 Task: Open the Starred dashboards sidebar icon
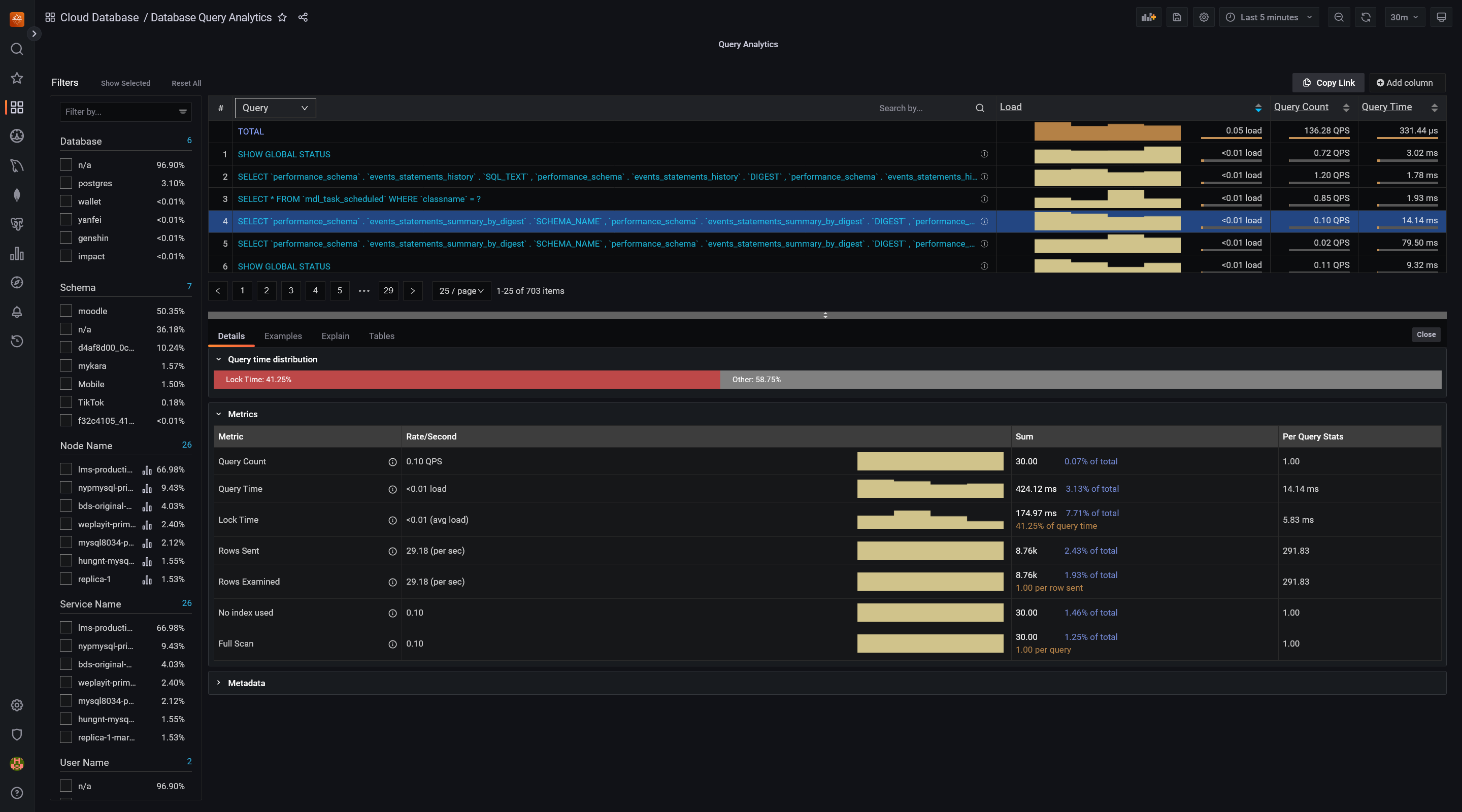pyautogui.click(x=17, y=78)
